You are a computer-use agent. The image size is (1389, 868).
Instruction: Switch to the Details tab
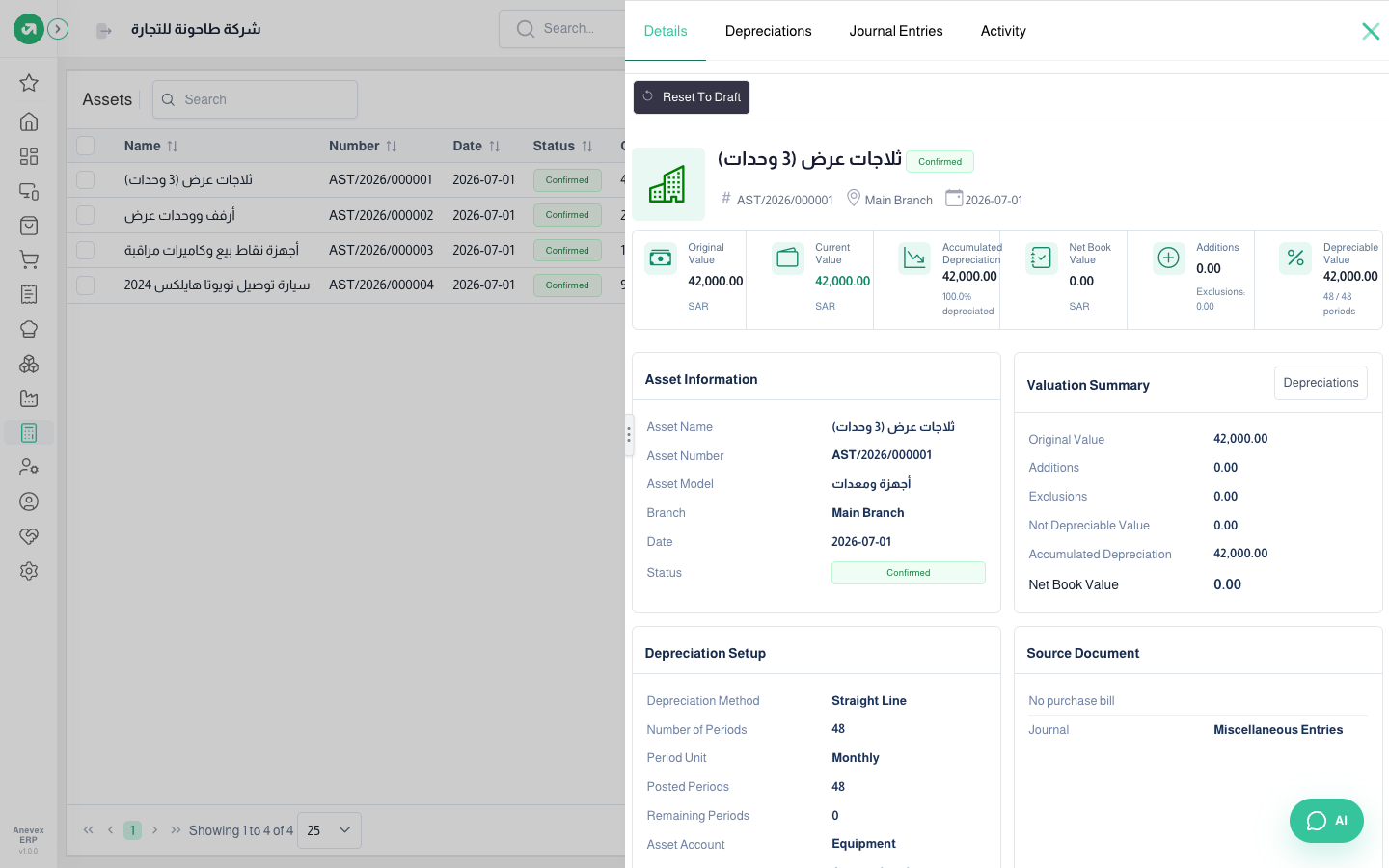coord(666,31)
